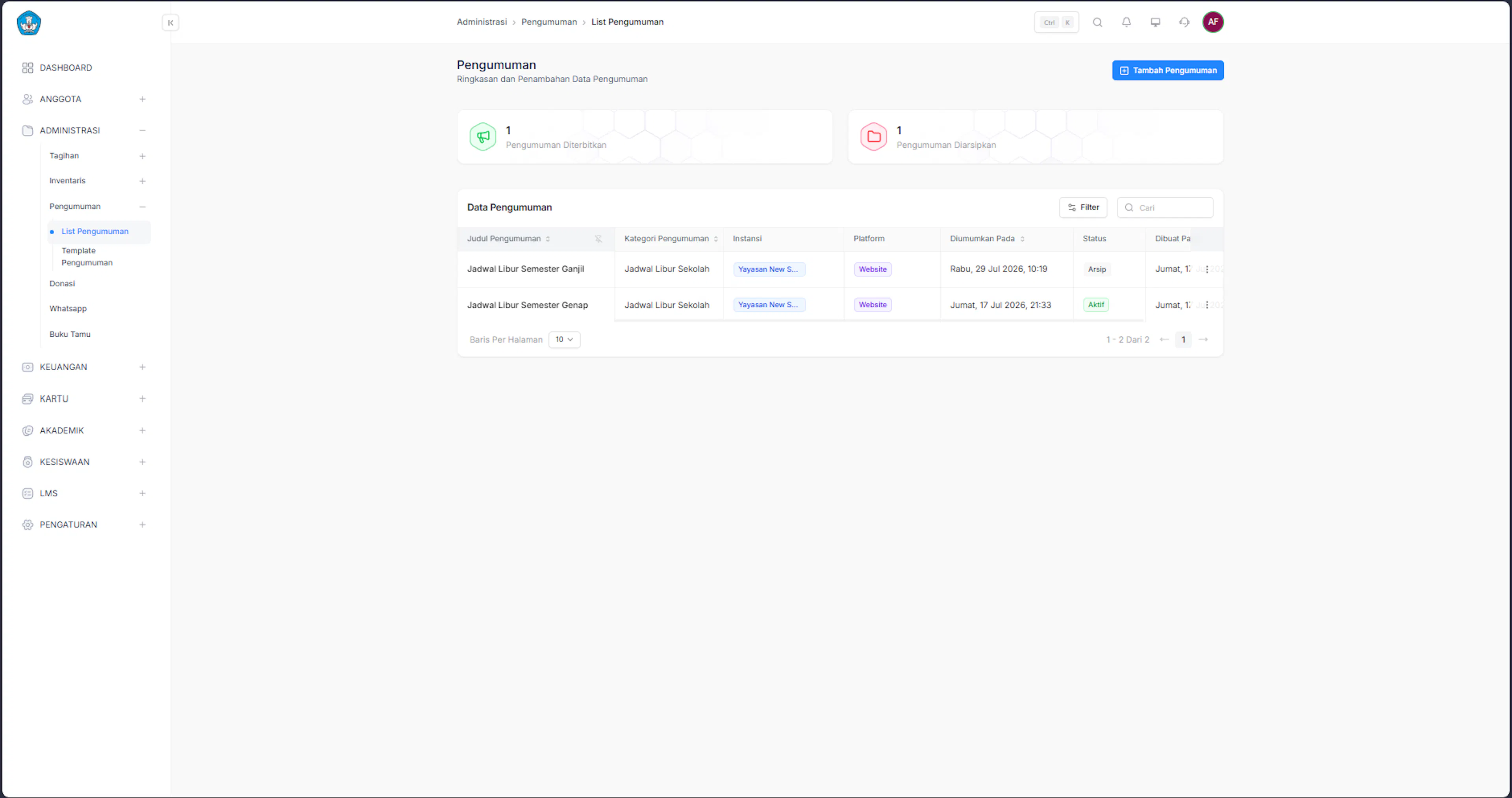Screen dimensions: 1512x798
Task: Sort by Diumumkan Pada column
Action: click(x=1022, y=239)
